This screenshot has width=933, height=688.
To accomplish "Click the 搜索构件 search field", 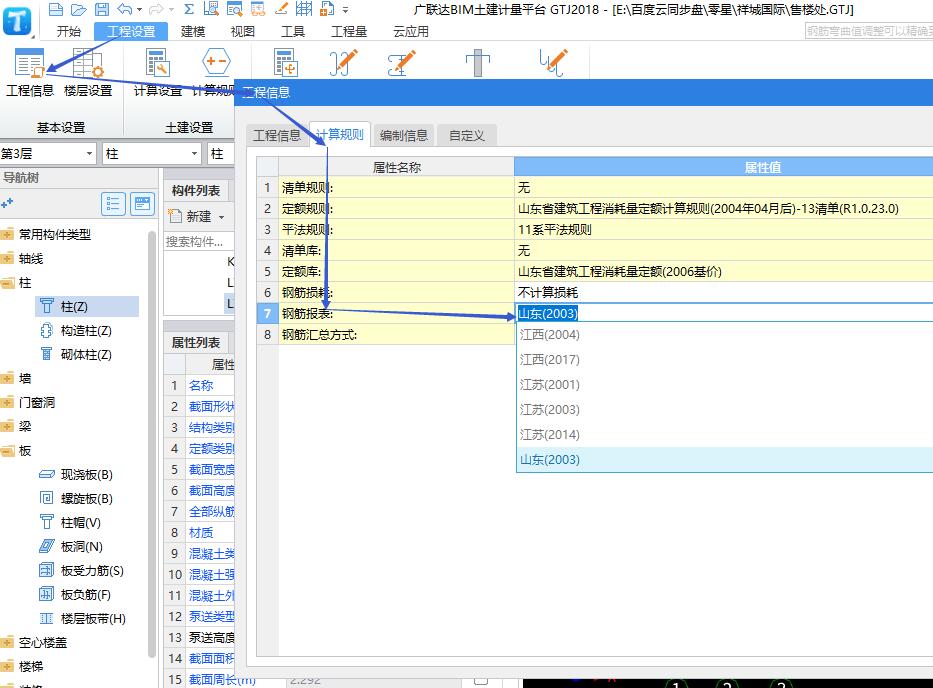I will [199, 242].
